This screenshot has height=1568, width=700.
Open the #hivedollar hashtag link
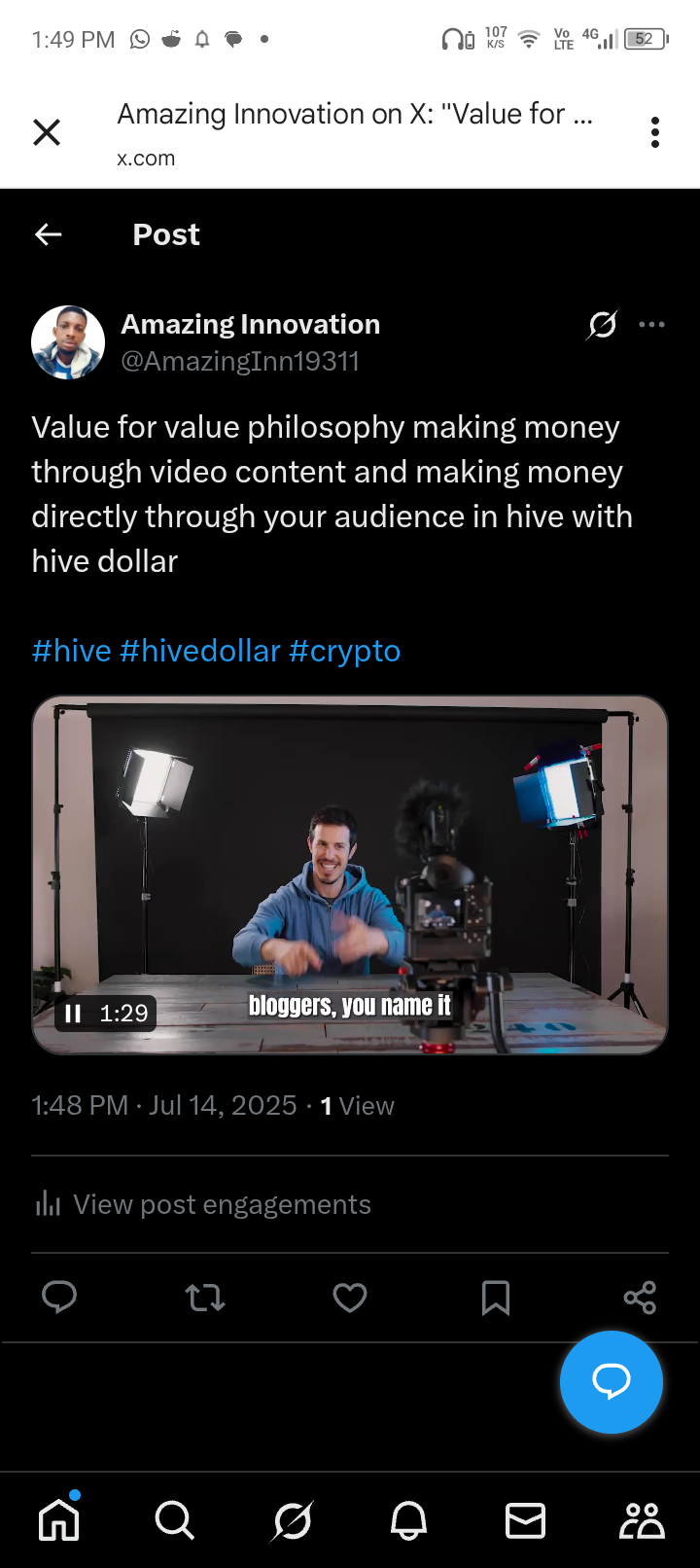200,651
